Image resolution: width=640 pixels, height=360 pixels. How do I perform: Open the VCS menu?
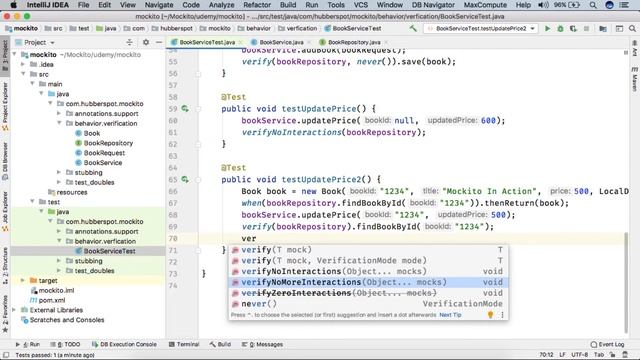(360, 5)
